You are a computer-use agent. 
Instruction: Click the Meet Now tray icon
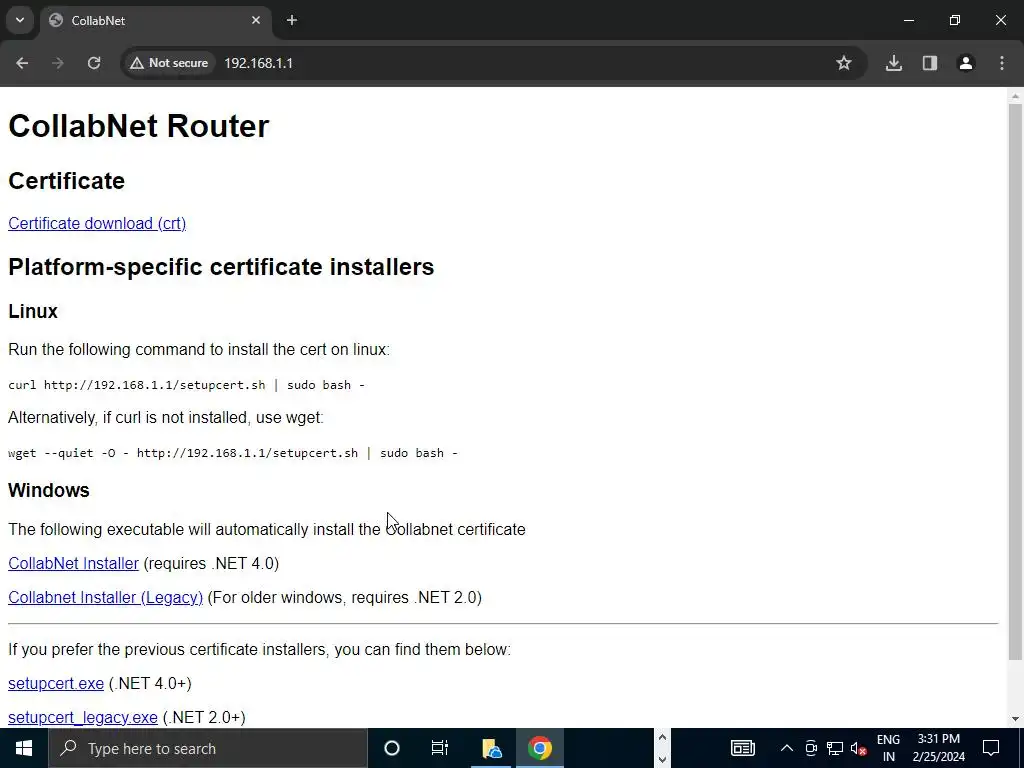point(811,748)
